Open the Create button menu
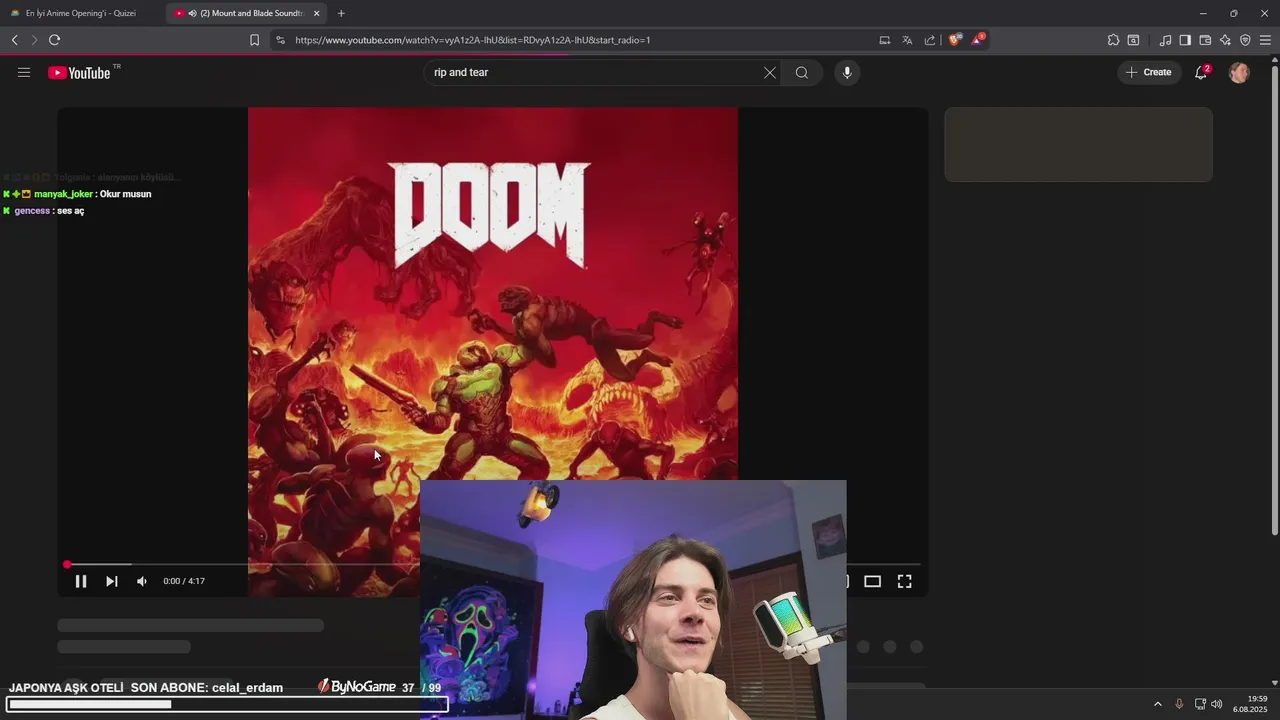 pyautogui.click(x=1148, y=72)
